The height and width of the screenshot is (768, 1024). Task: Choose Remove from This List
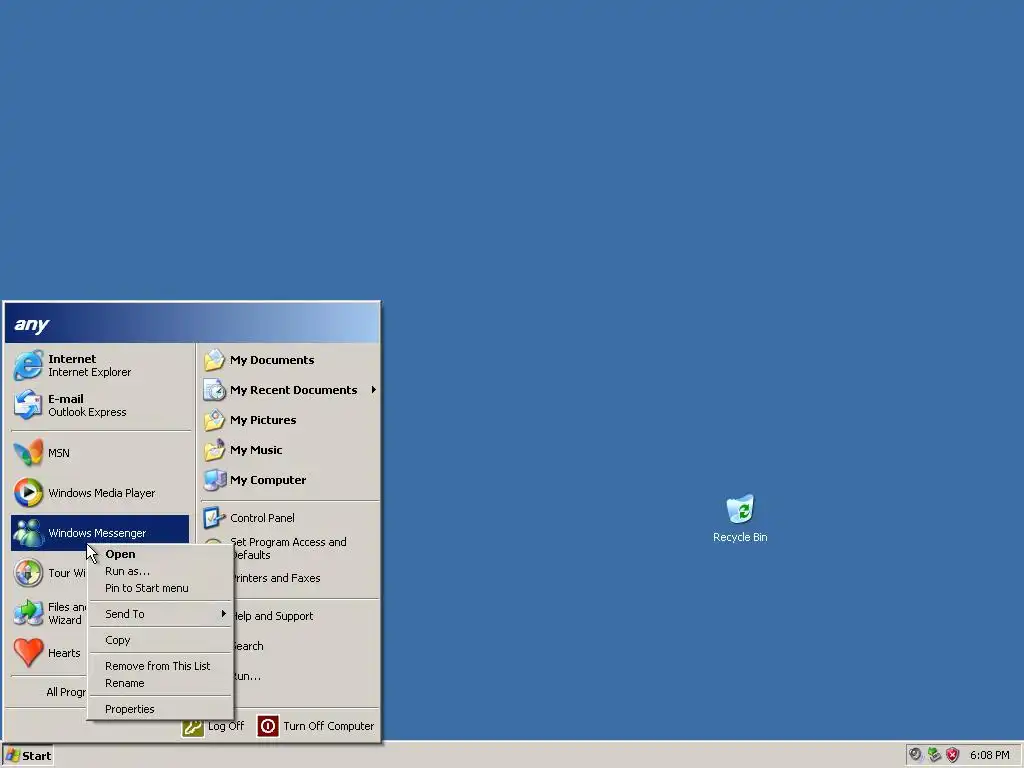coord(160,666)
